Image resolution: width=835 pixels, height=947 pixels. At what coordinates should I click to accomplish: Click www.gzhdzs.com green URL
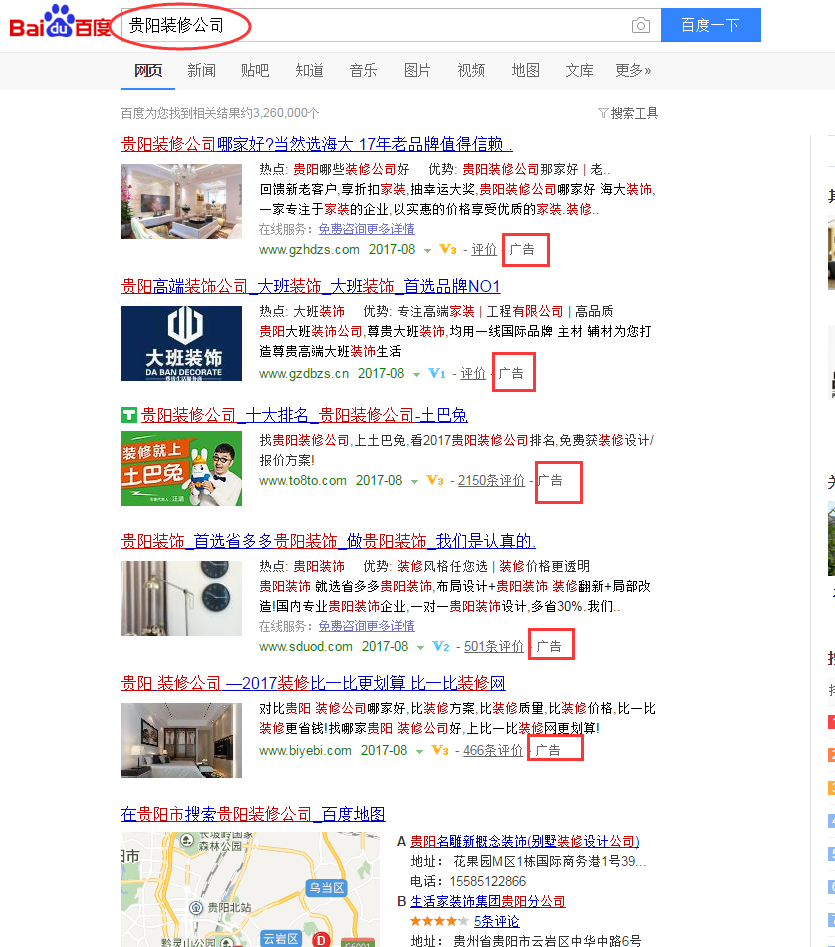click(309, 249)
